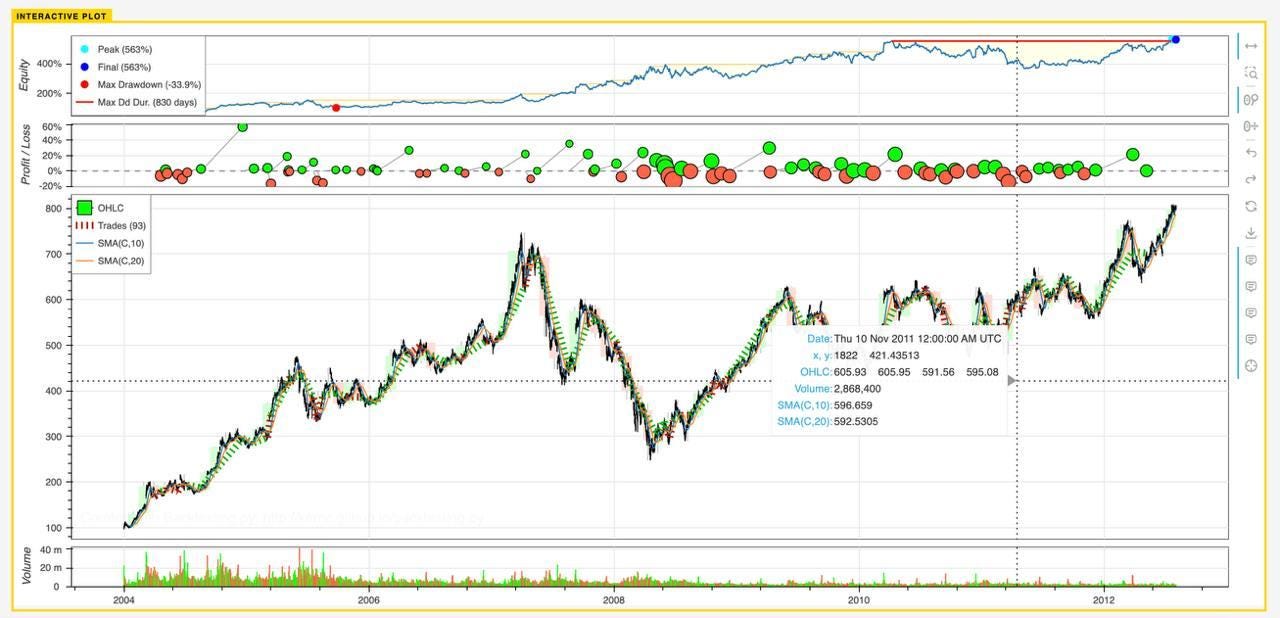This screenshot has height=618, width=1280.
Task: Toggle the hover tooltip icon directly above crosshair
Action: coord(1250,340)
